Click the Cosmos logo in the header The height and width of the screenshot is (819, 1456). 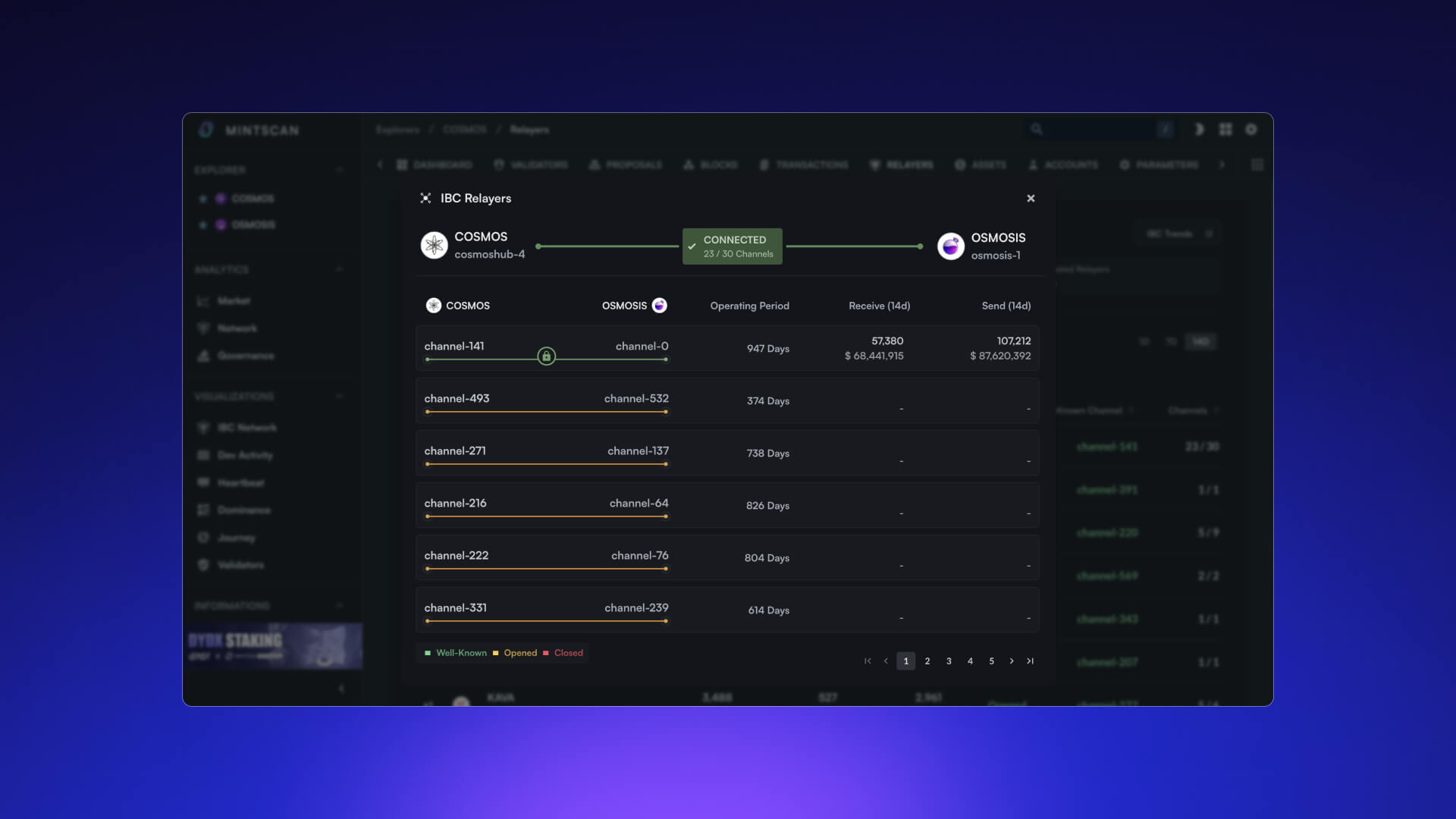(435, 246)
